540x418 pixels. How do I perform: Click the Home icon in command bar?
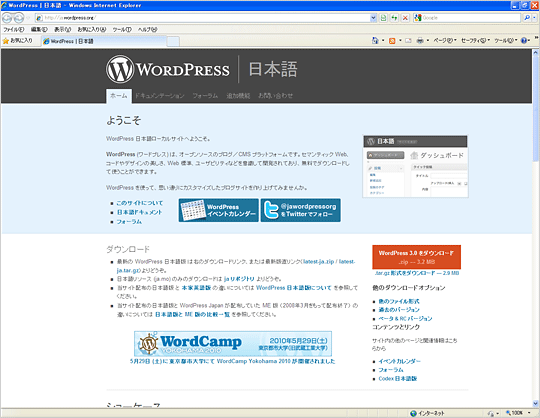(x=375, y=41)
